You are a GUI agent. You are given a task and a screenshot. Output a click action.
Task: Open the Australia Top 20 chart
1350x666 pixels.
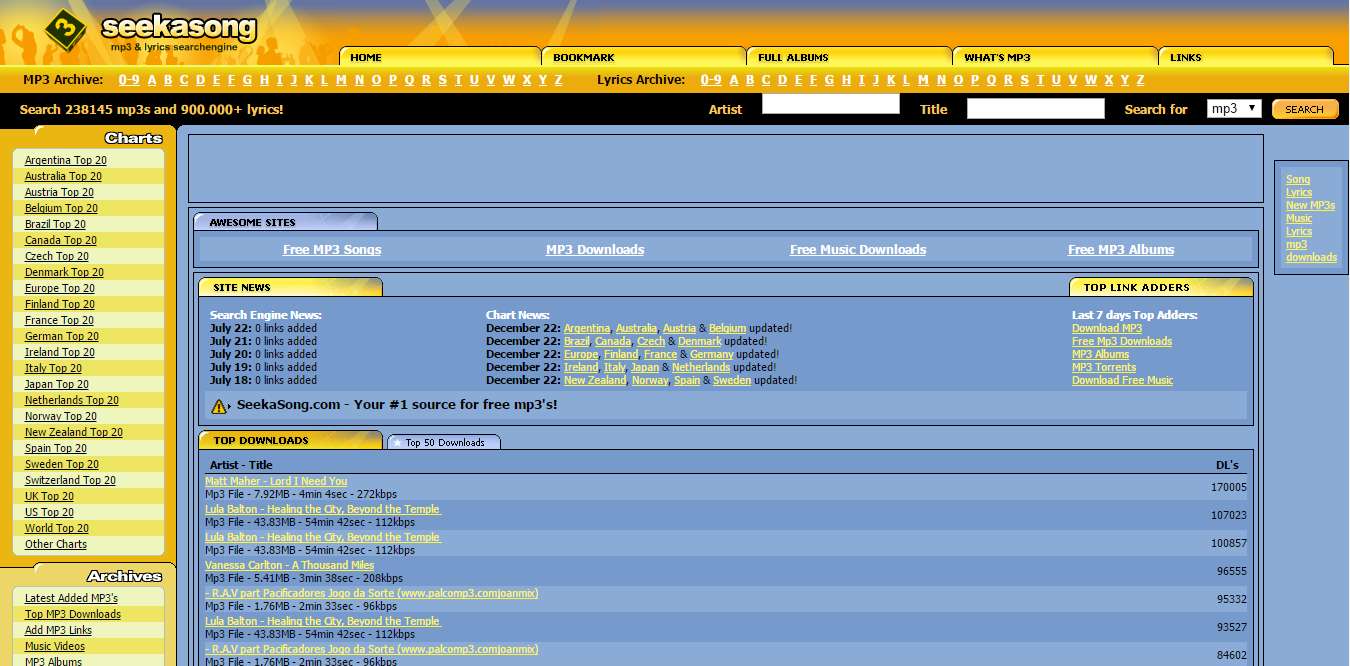pos(63,176)
